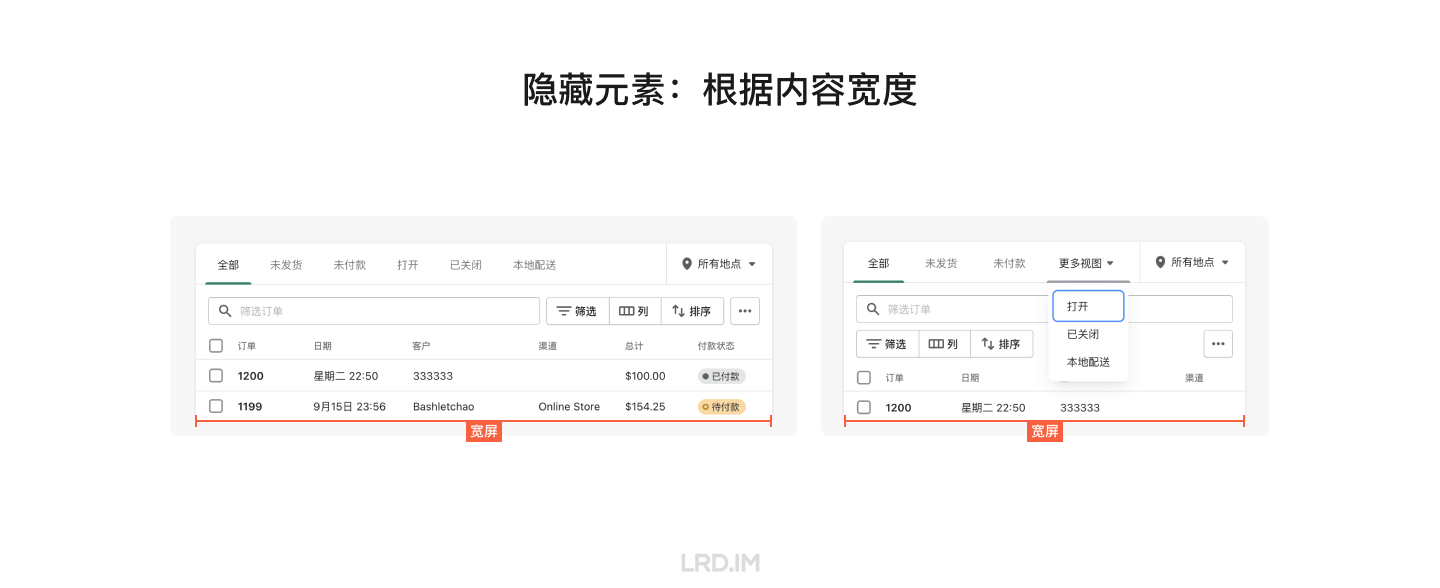The width and height of the screenshot is (1440, 588).
Task: Switch to the 未发货 tab in left panel
Action: tap(286, 265)
